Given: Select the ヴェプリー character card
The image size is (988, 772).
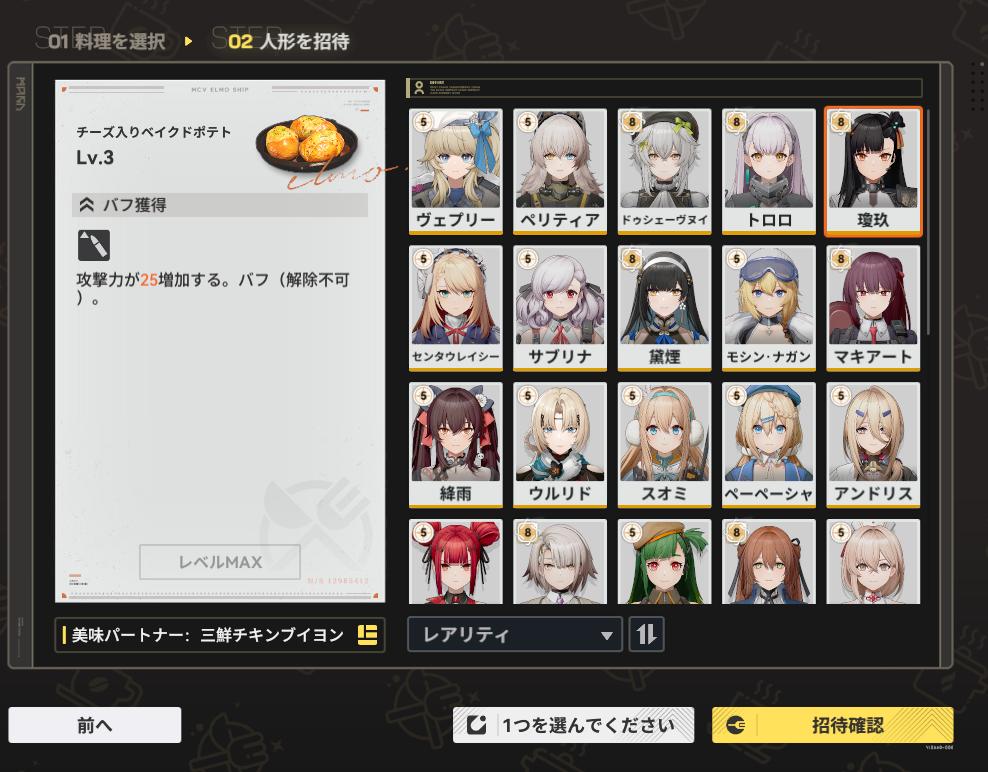Looking at the screenshot, I should (456, 171).
